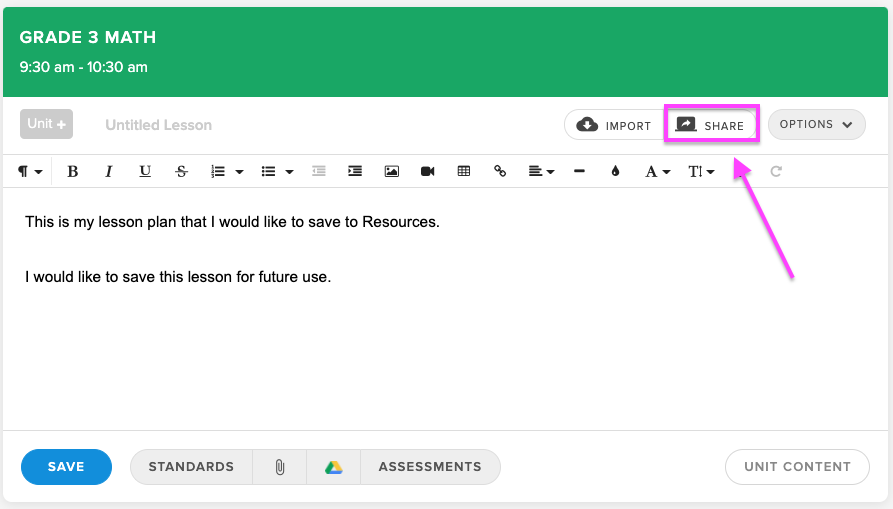
Task: Open Unit Content
Action: click(797, 467)
